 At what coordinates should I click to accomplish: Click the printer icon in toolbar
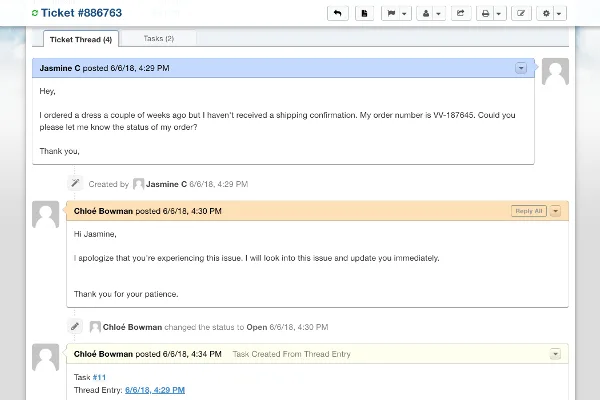coord(485,13)
